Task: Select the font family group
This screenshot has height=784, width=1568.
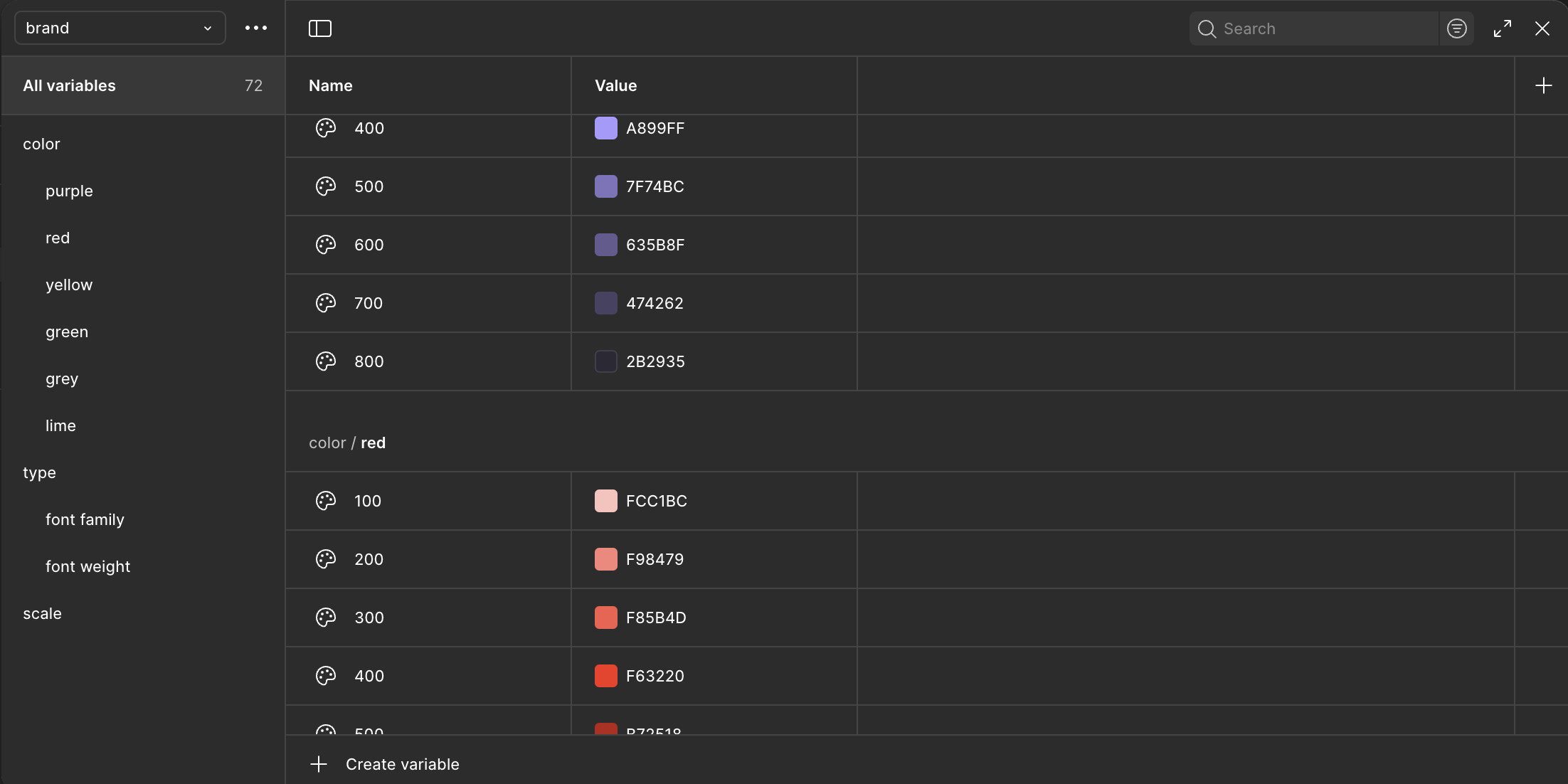Action: [x=85, y=520]
